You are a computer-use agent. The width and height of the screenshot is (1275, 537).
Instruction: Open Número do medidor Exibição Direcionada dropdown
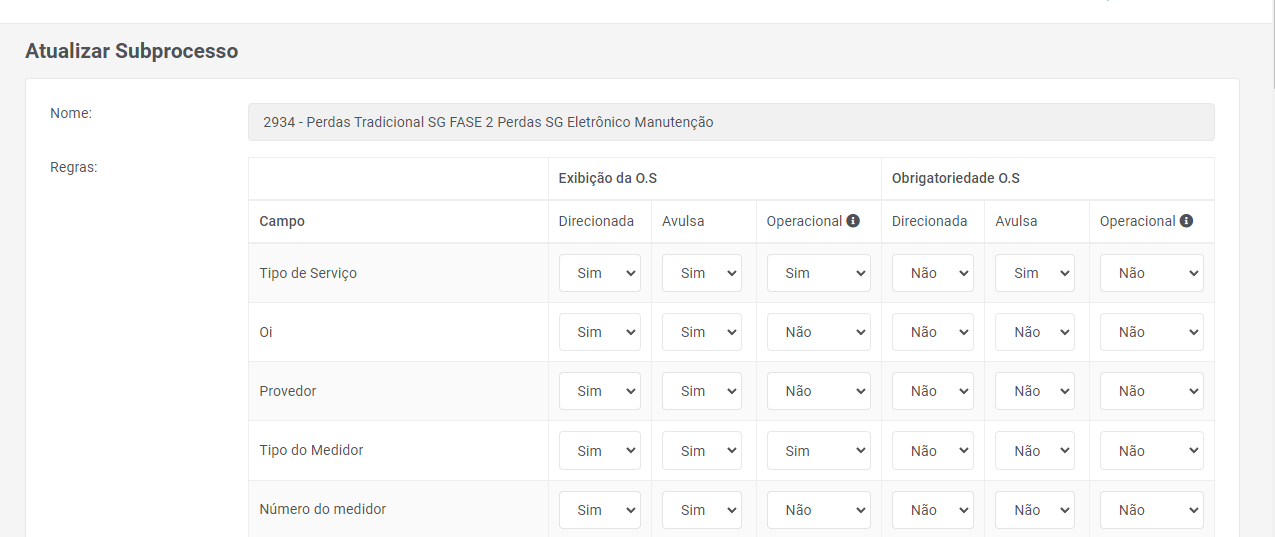[x=599, y=510]
